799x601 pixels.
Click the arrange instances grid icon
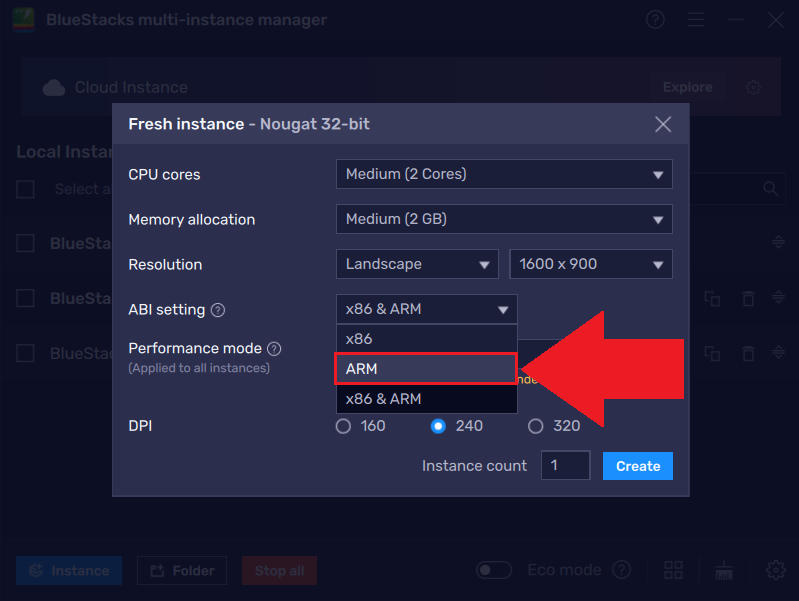point(673,570)
